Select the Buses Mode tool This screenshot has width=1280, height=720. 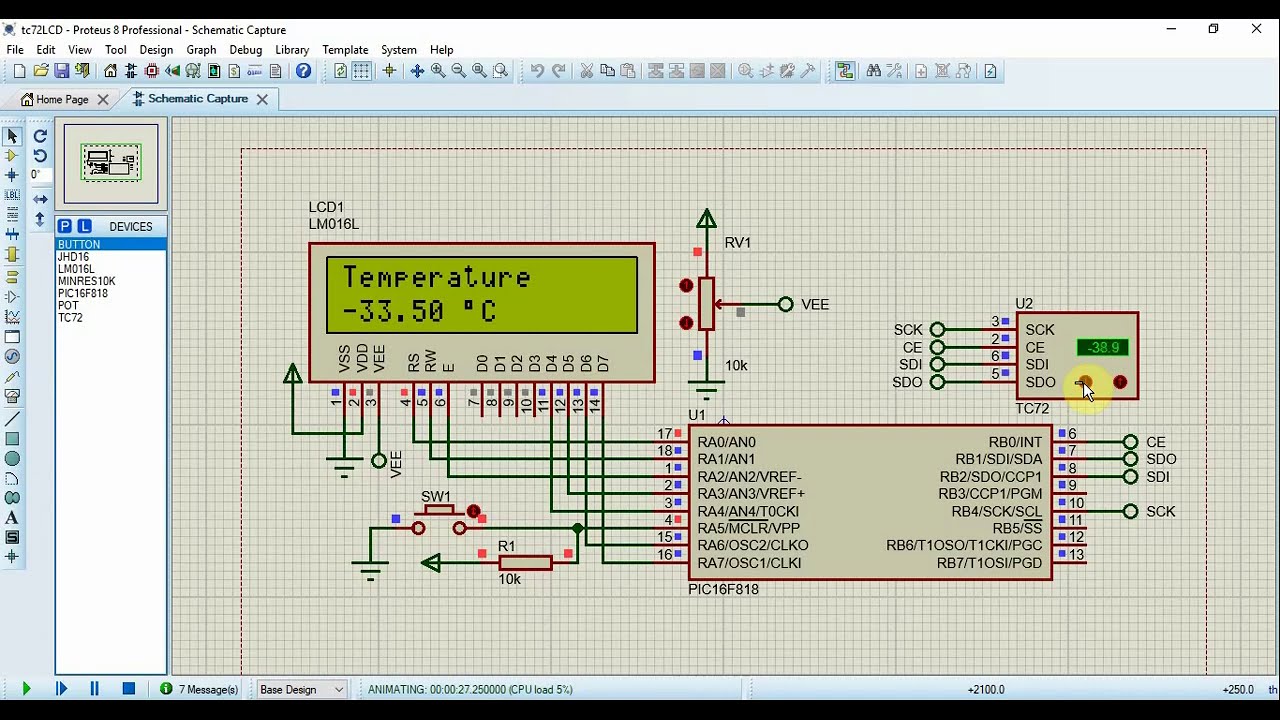[x=12, y=235]
